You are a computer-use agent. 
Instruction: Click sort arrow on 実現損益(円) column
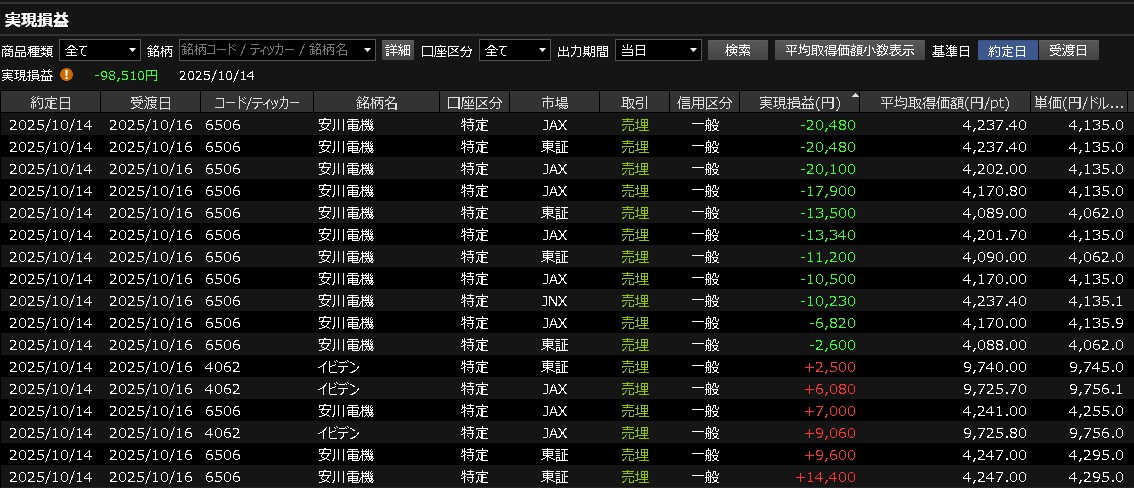point(854,97)
